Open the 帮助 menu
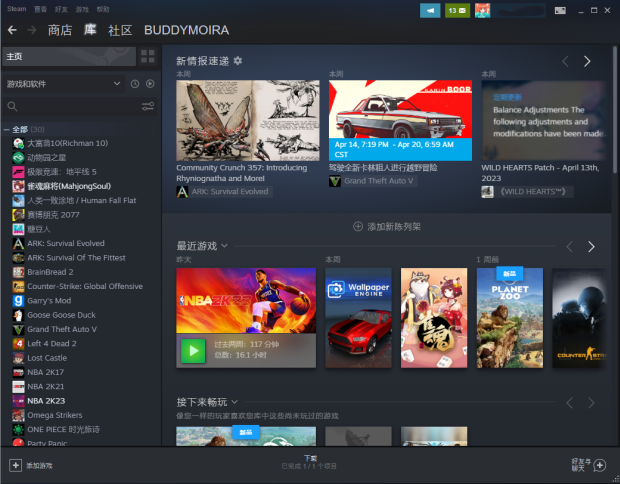 pyautogui.click(x=103, y=9)
